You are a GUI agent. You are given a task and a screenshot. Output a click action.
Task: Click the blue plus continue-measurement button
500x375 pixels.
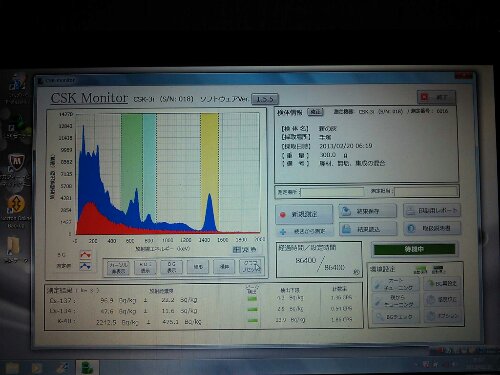[304, 231]
